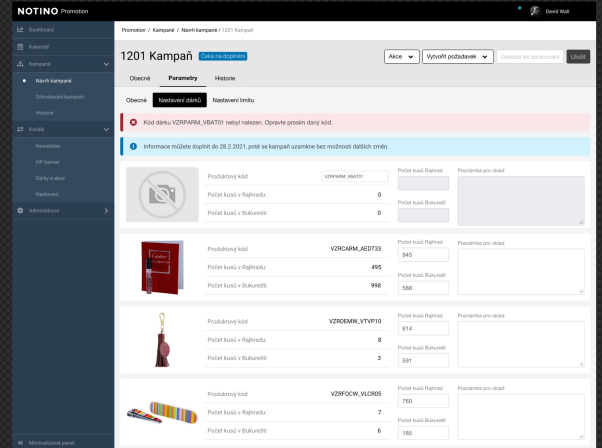Open the Dashboard chart icon in sidebar
Screen dimensions: 602x448
[x=20, y=30]
